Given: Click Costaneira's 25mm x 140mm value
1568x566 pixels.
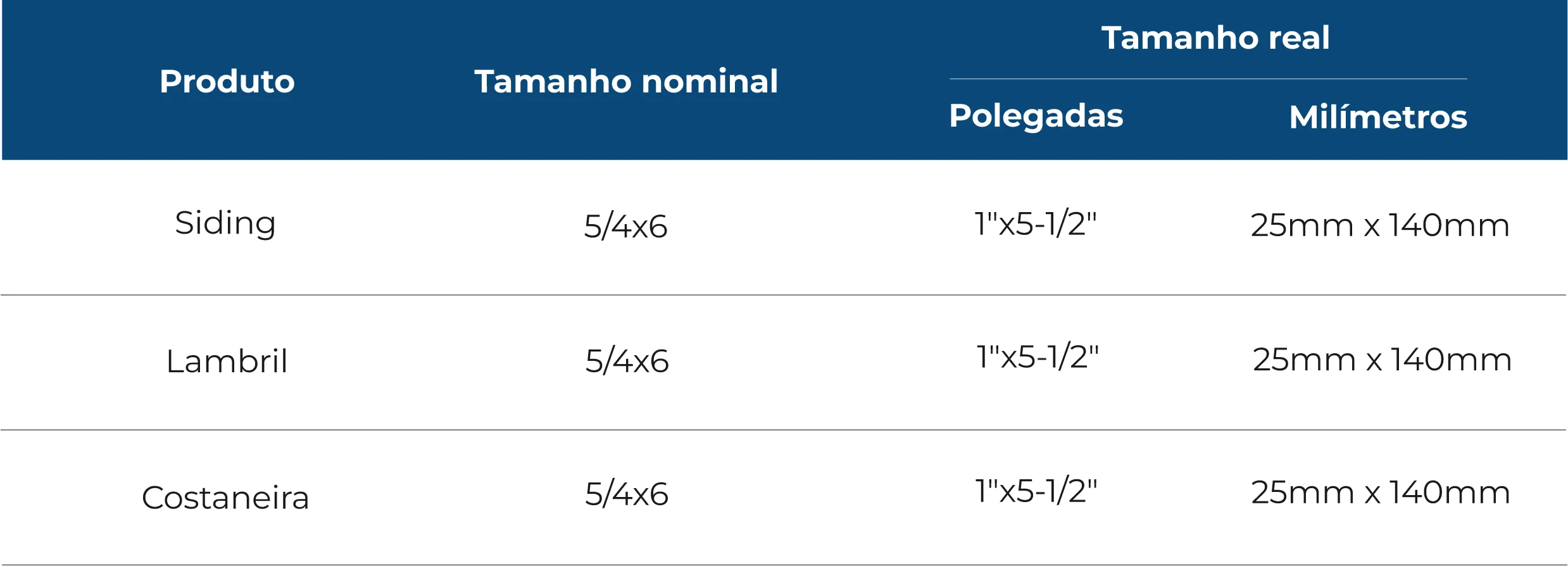Looking at the screenshot, I should point(1381,493).
